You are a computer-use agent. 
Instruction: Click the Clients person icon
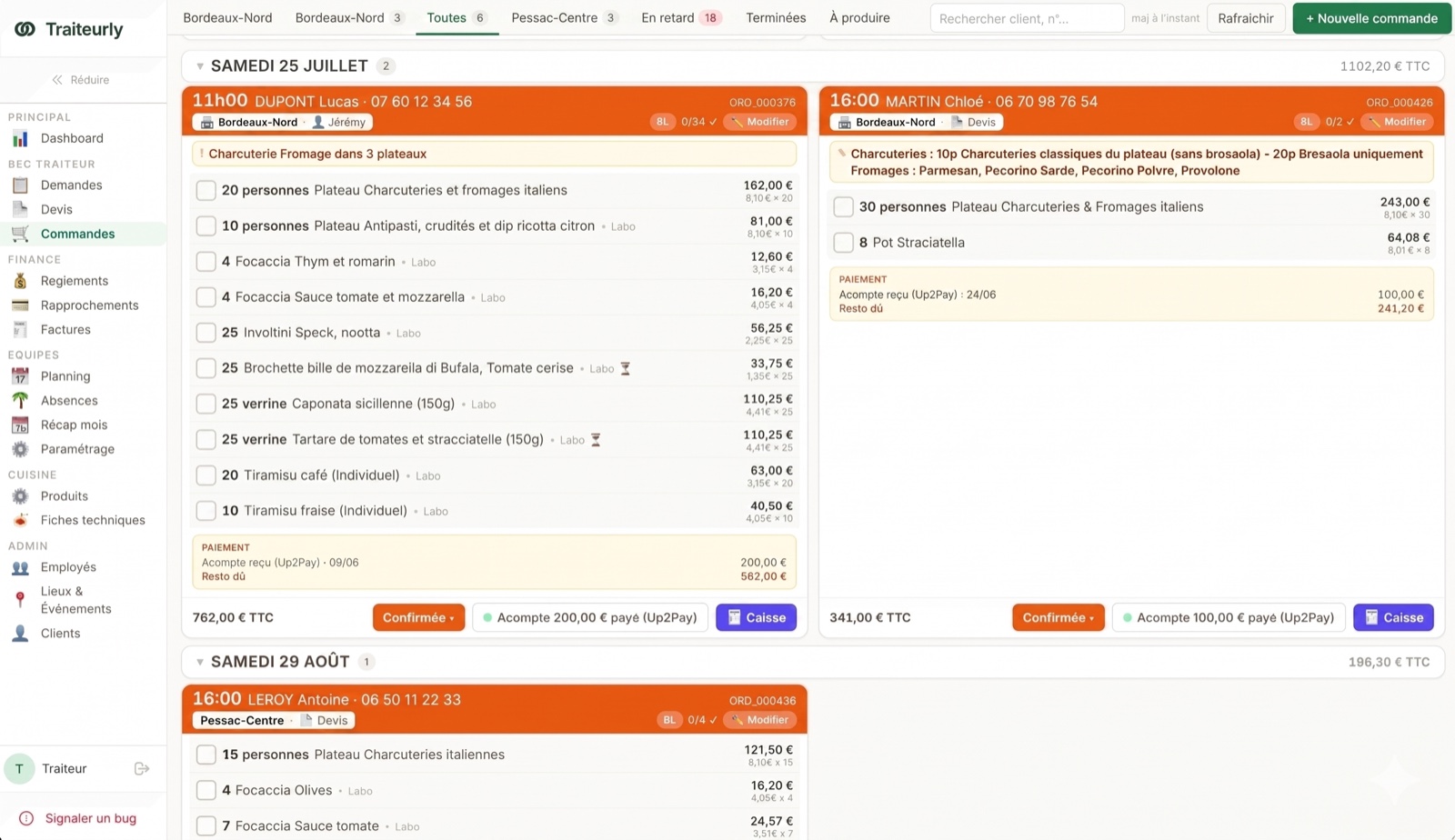pyautogui.click(x=20, y=634)
